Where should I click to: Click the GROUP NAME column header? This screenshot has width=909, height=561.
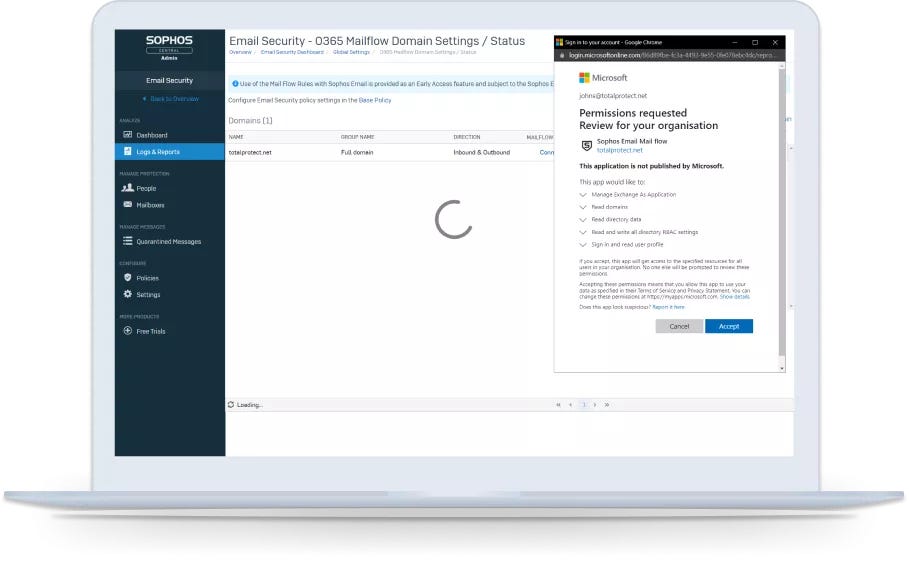coord(357,137)
